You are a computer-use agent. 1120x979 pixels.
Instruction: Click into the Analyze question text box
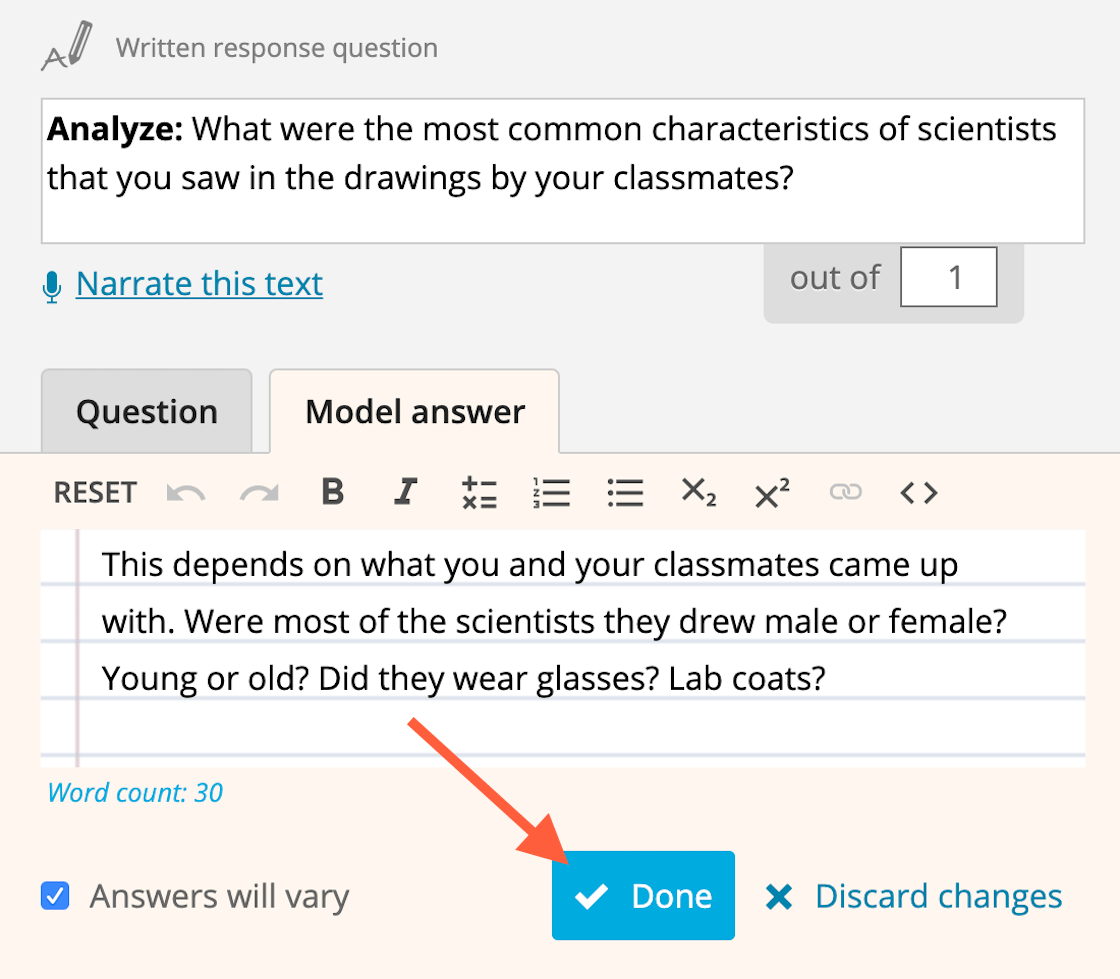562,170
